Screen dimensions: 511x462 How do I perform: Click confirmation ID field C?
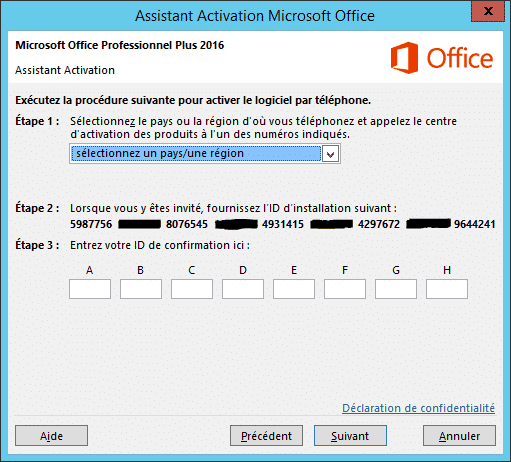point(192,289)
